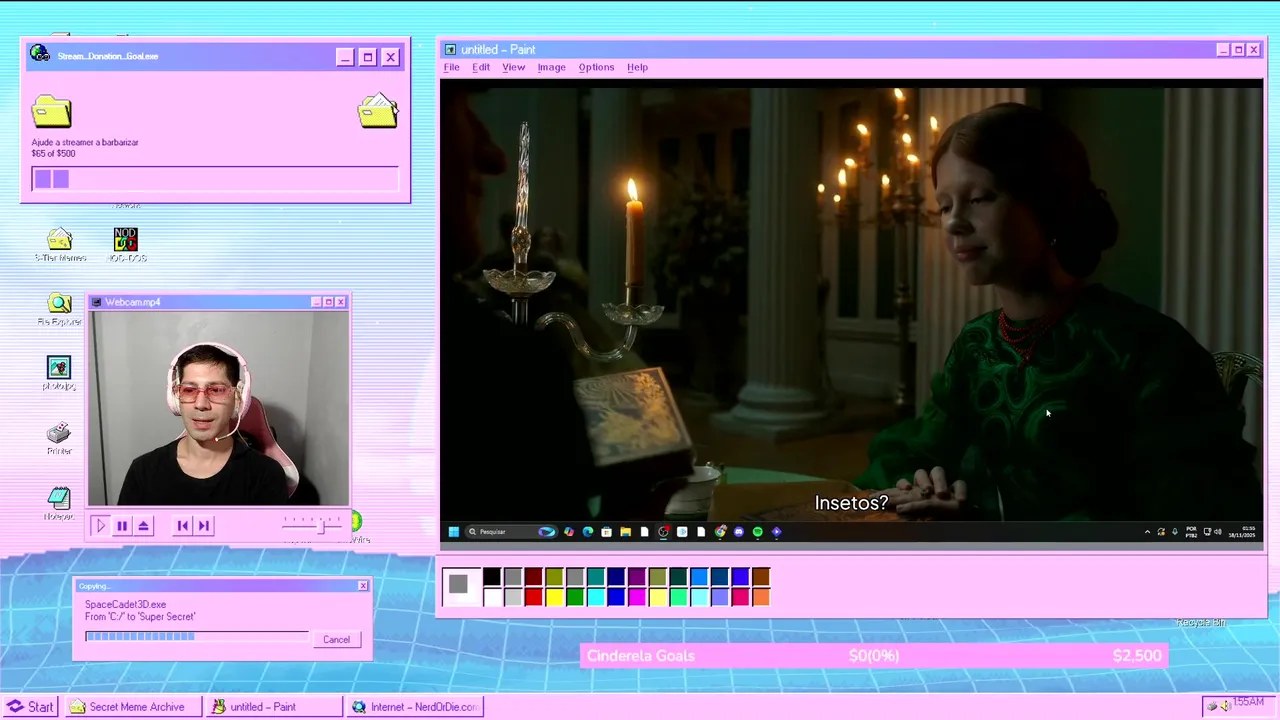Screen dimensions: 1280x720
Task: Click the Pesquisar search box
Action: [x=510, y=532]
